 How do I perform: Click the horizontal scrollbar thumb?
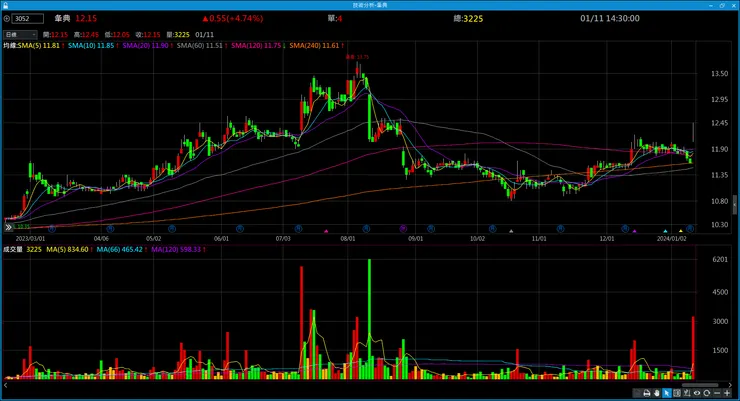point(700,385)
